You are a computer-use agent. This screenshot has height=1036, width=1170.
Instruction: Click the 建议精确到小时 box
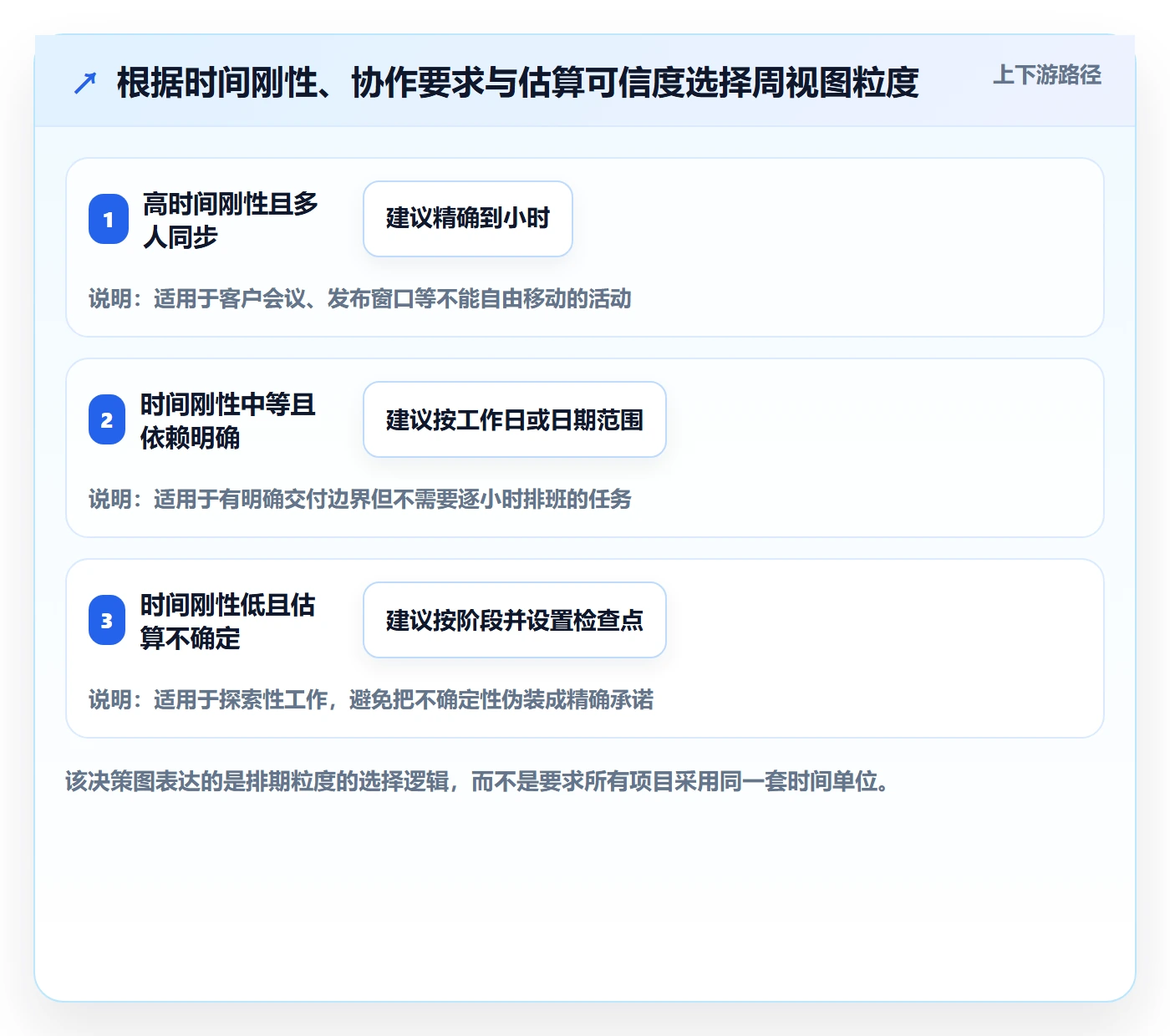pos(468,219)
